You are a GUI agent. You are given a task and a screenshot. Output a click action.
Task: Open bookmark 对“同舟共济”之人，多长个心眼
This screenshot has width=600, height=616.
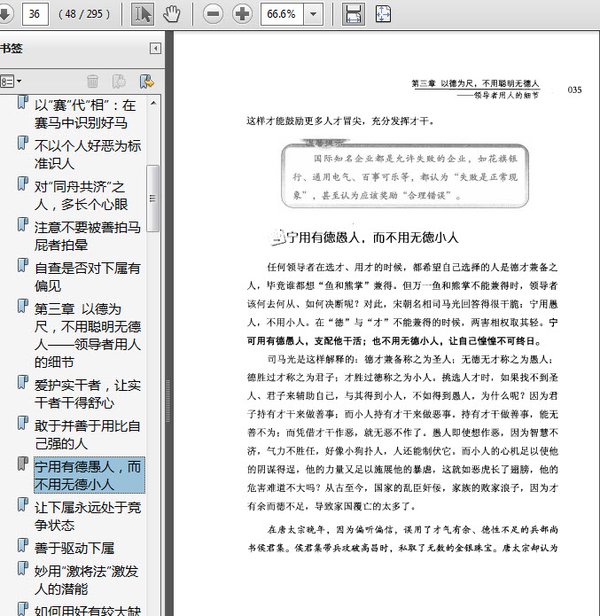point(81,195)
